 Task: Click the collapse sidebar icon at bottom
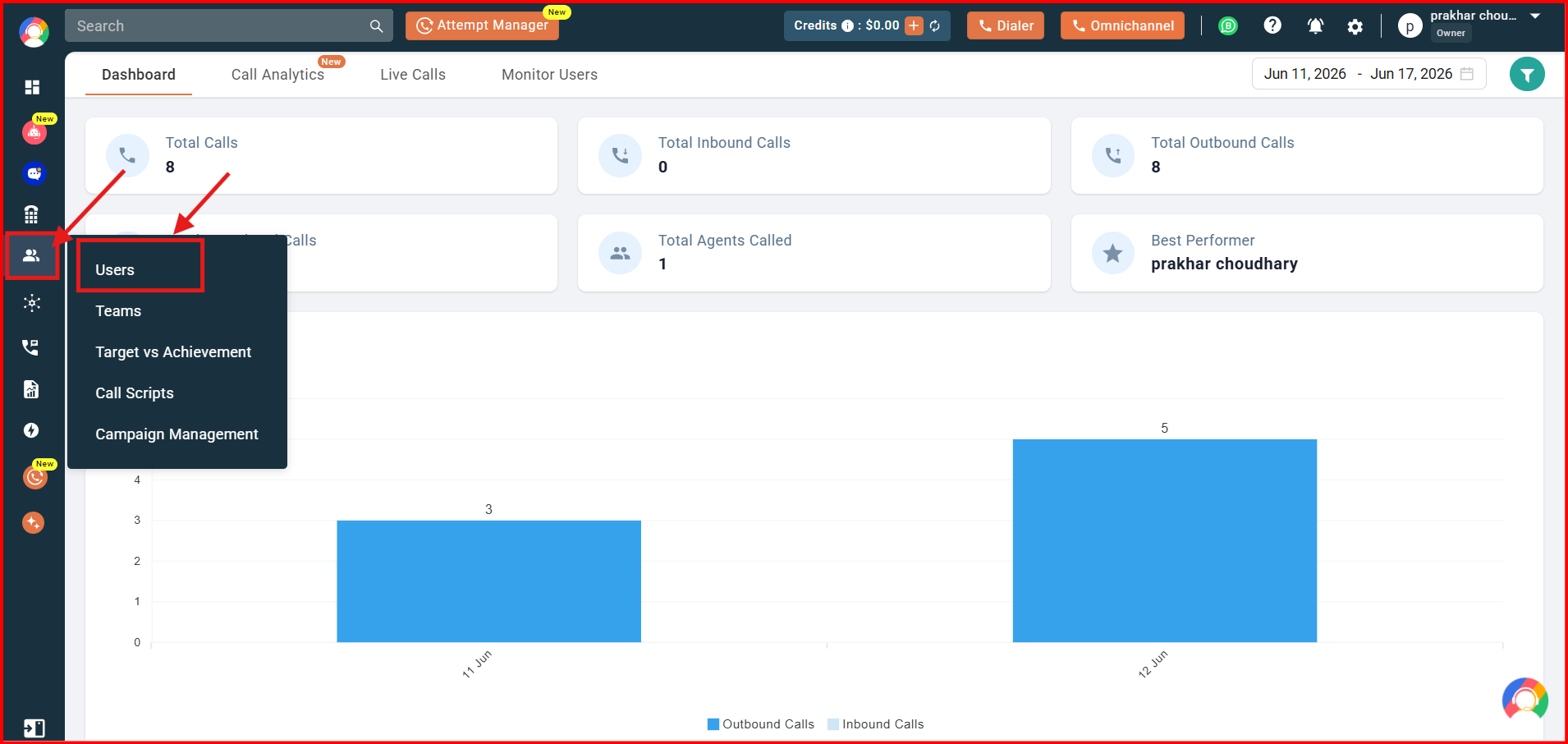coord(34,728)
